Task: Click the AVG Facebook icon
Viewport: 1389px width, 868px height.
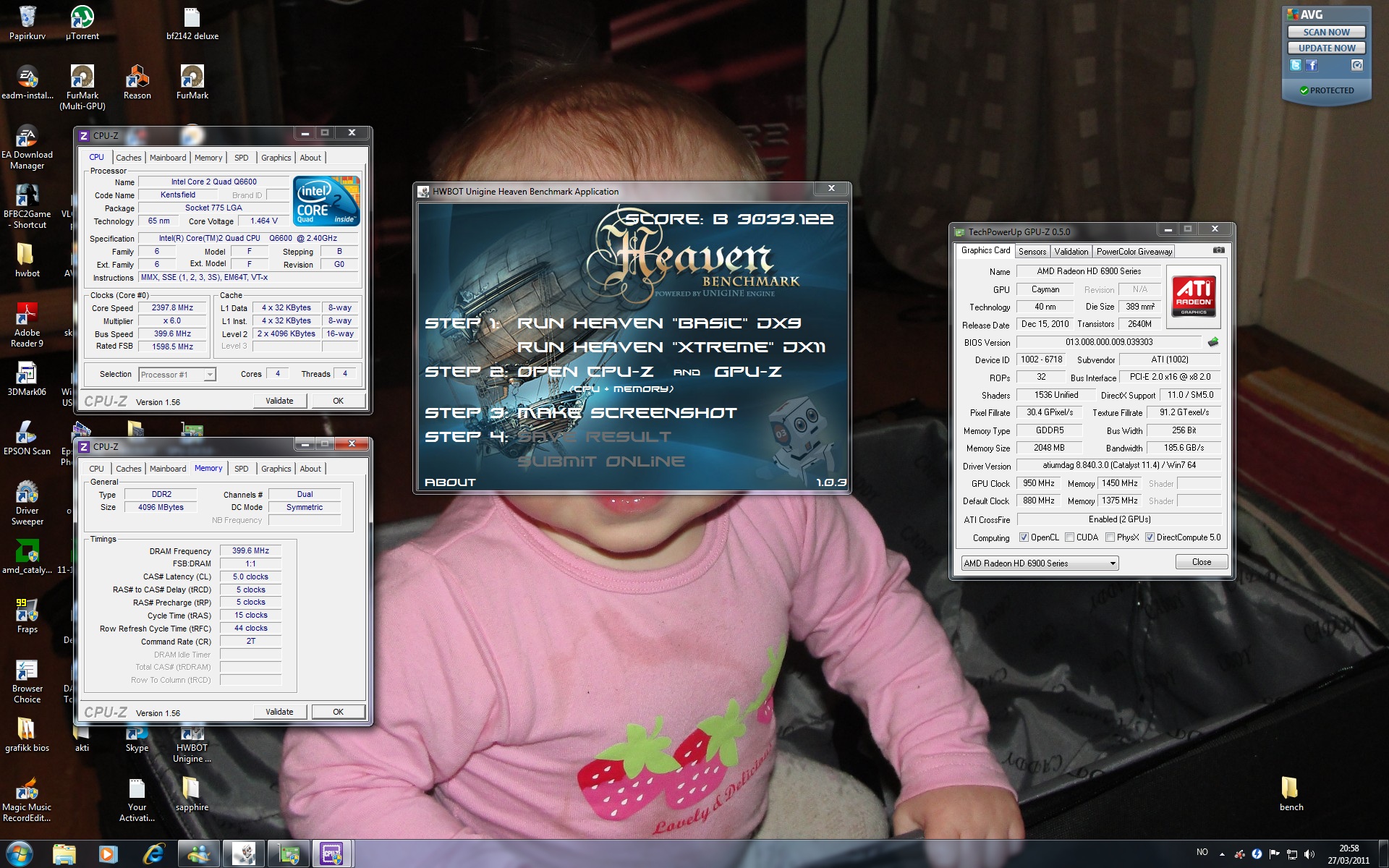Action: point(1312,65)
